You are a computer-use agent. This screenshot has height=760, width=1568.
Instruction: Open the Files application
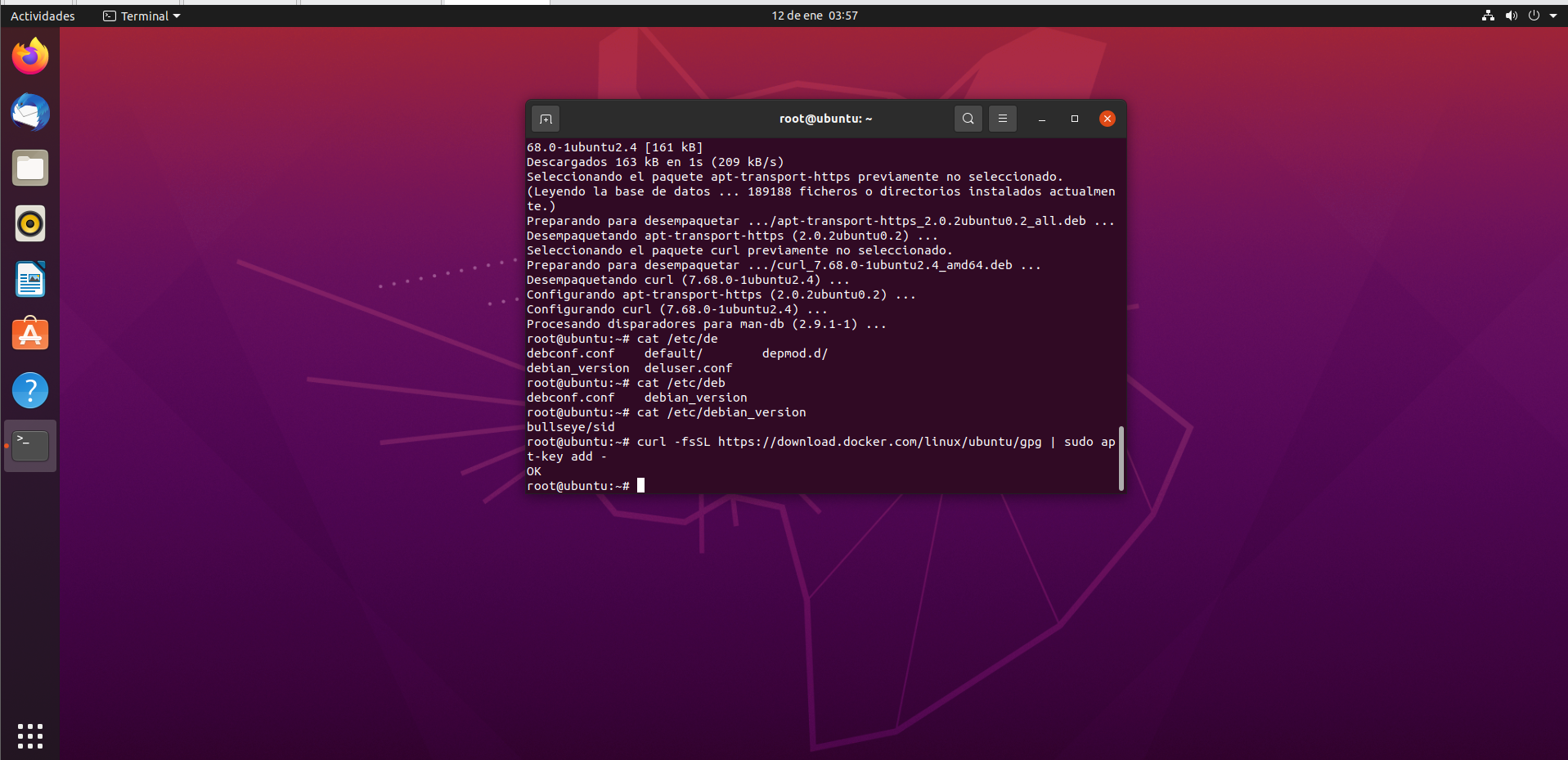tap(29, 168)
